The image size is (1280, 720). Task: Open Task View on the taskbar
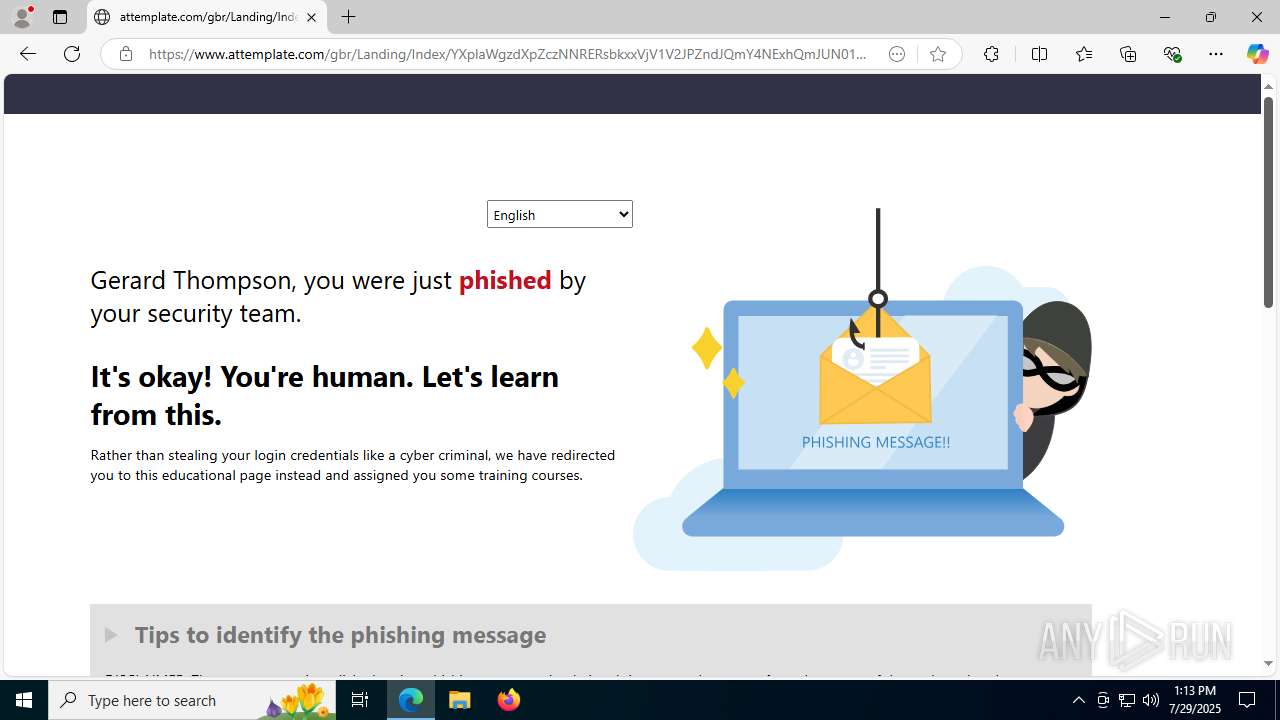[360, 700]
